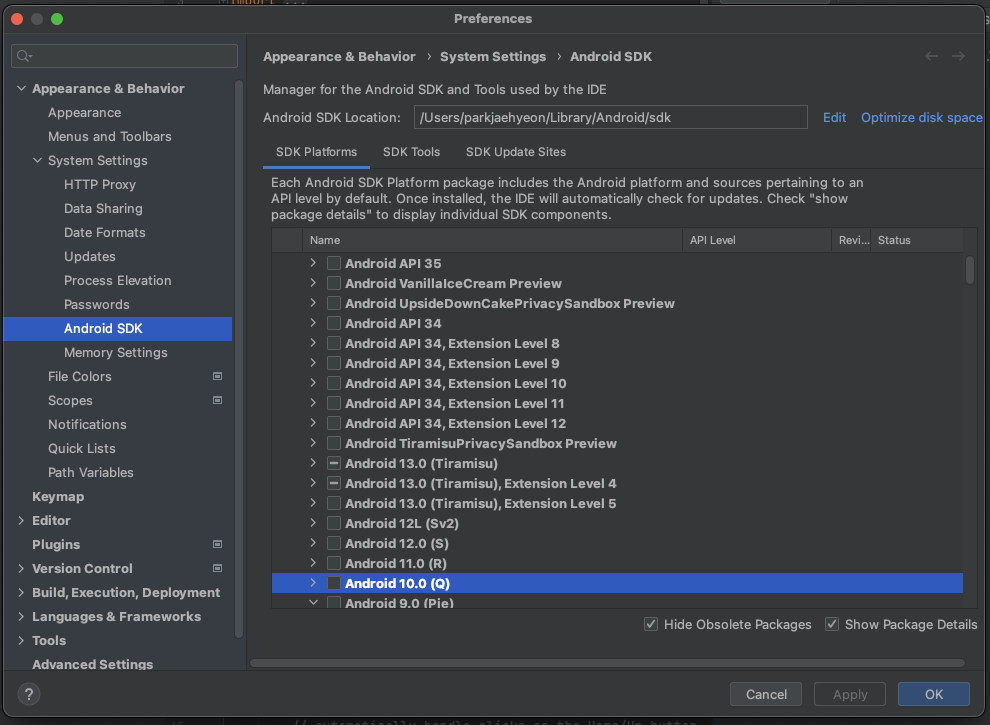Click the settings icon beside Plugins
The height and width of the screenshot is (725, 990).
coord(217,544)
